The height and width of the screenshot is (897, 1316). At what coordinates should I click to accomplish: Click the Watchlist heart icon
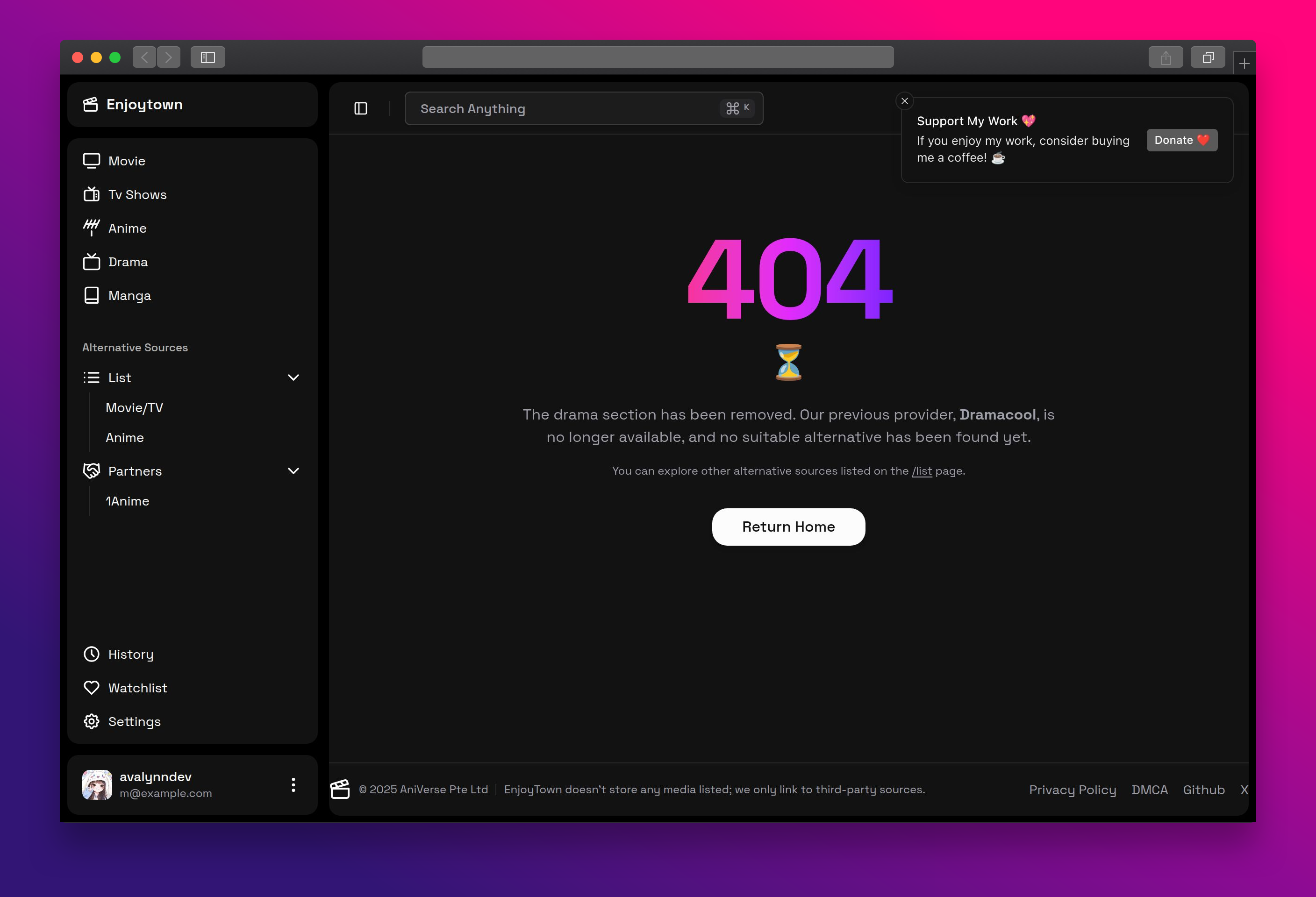click(x=91, y=688)
